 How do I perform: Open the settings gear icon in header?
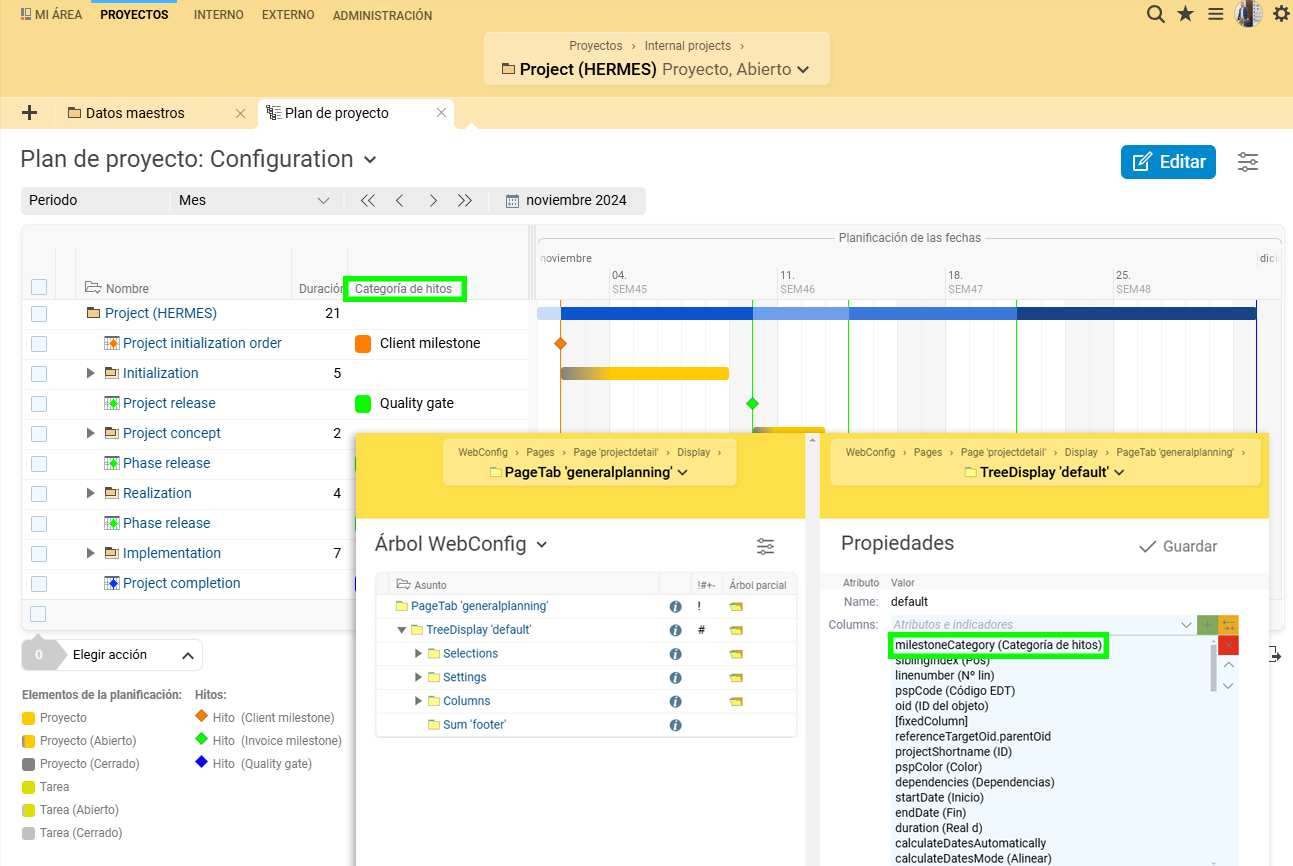click(1280, 14)
